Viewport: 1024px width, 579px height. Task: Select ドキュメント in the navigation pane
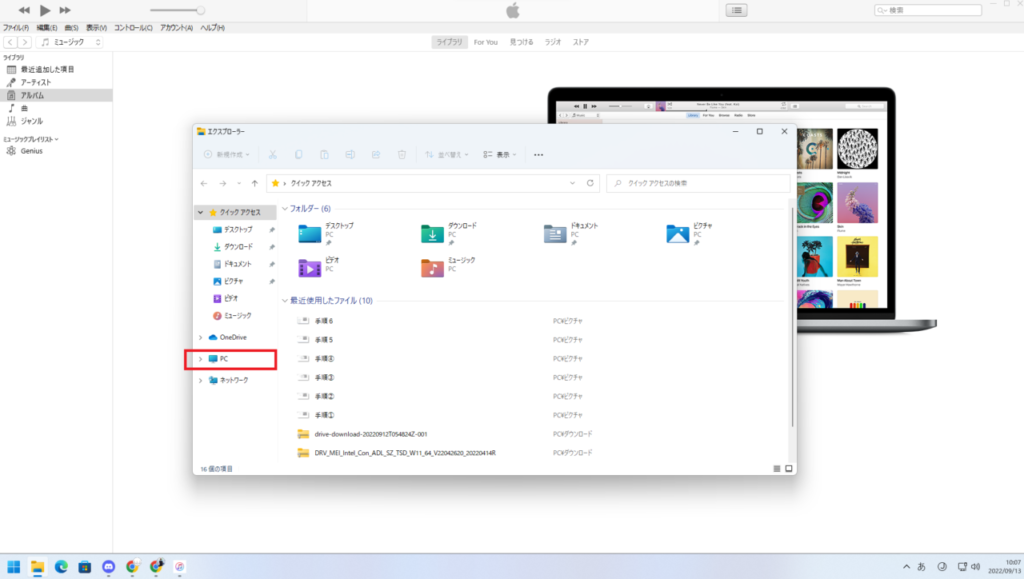pos(236,264)
